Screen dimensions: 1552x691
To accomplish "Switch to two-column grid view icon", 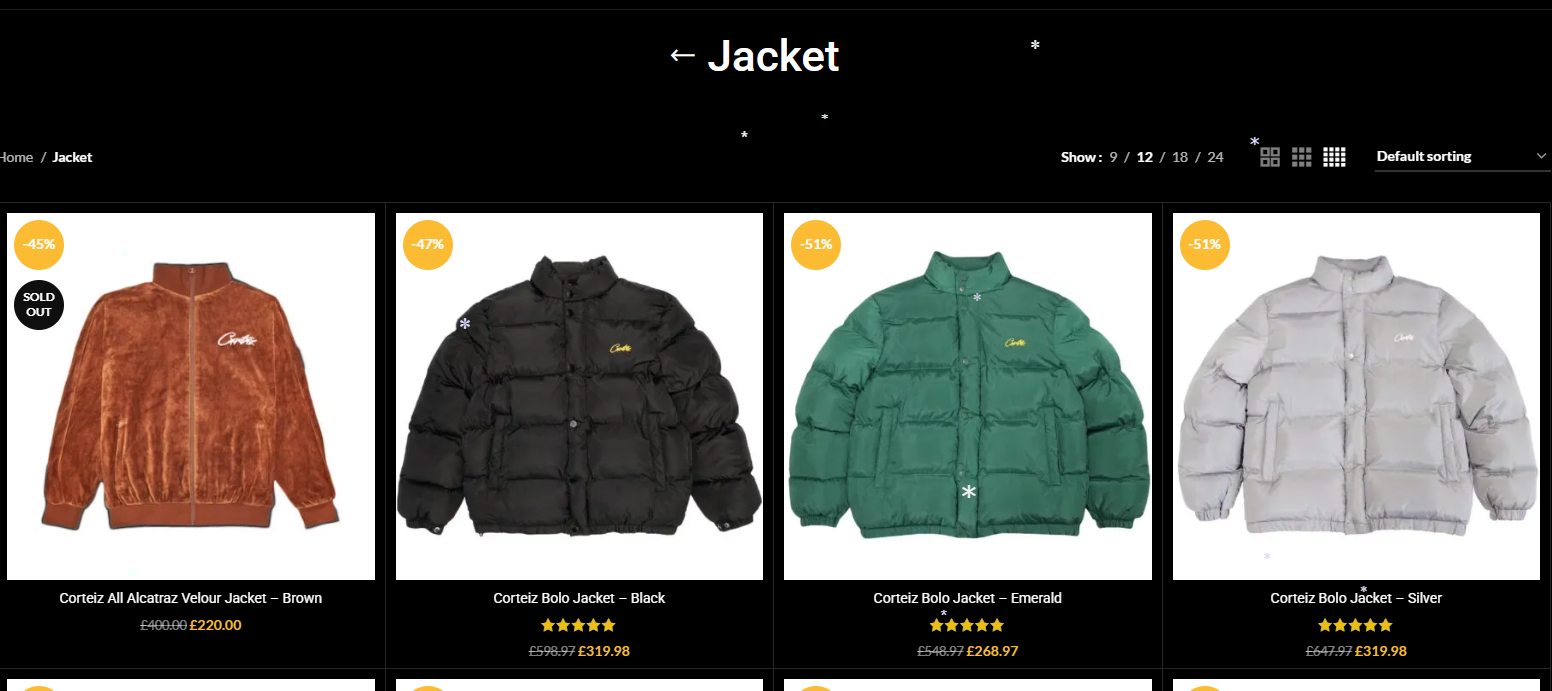I will (x=1270, y=157).
